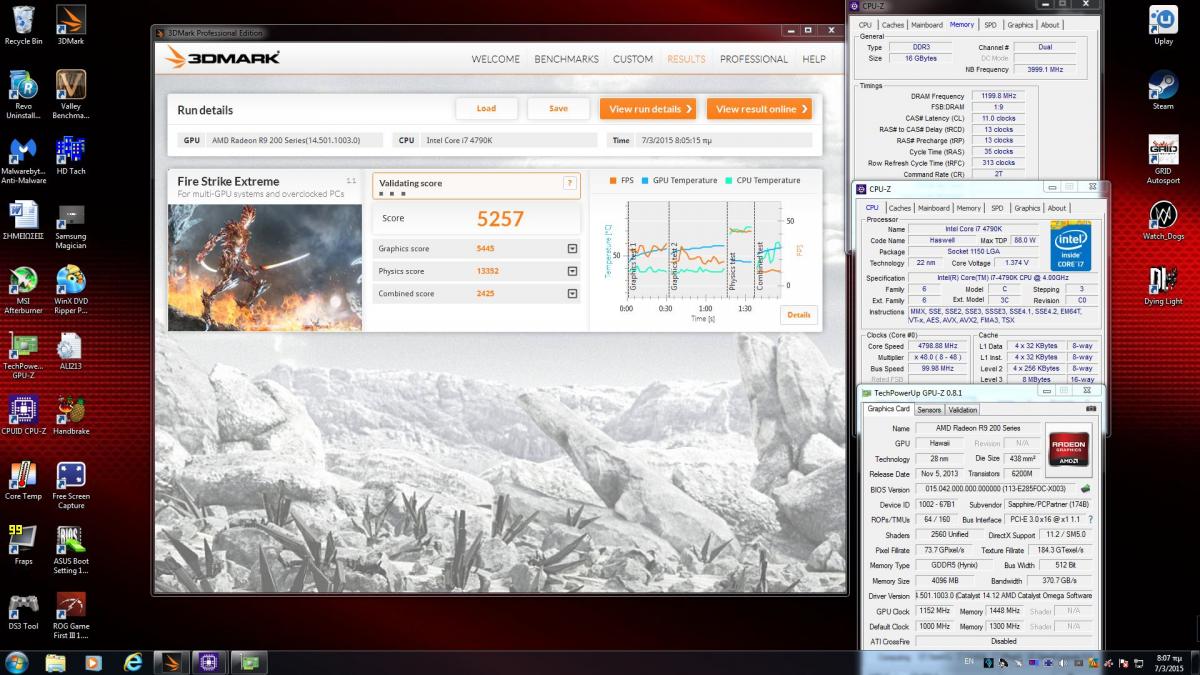Viewport: 1200px width, 675px height.
Task: Click the View result online button
Action: click(x=759, y=109)
